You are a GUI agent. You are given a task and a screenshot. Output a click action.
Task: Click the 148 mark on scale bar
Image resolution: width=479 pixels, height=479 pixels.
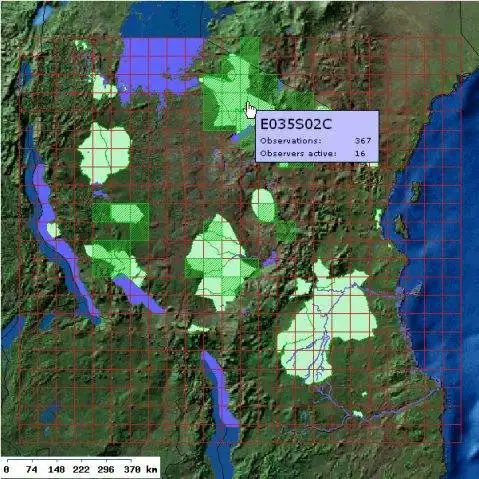point(56,470)
